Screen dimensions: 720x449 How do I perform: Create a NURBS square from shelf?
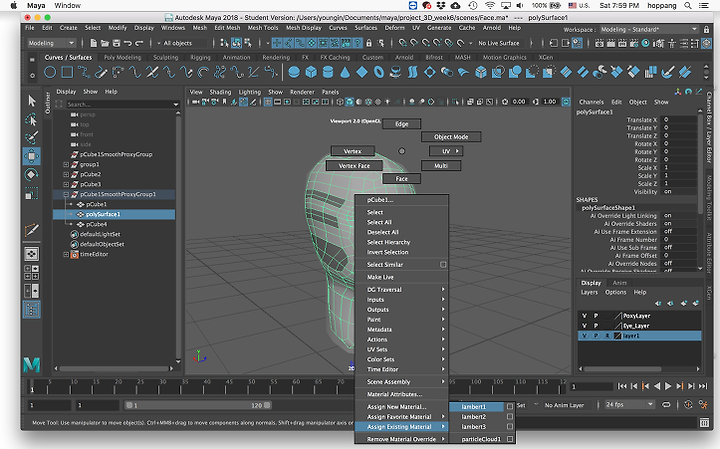click(x=67, y=72)
